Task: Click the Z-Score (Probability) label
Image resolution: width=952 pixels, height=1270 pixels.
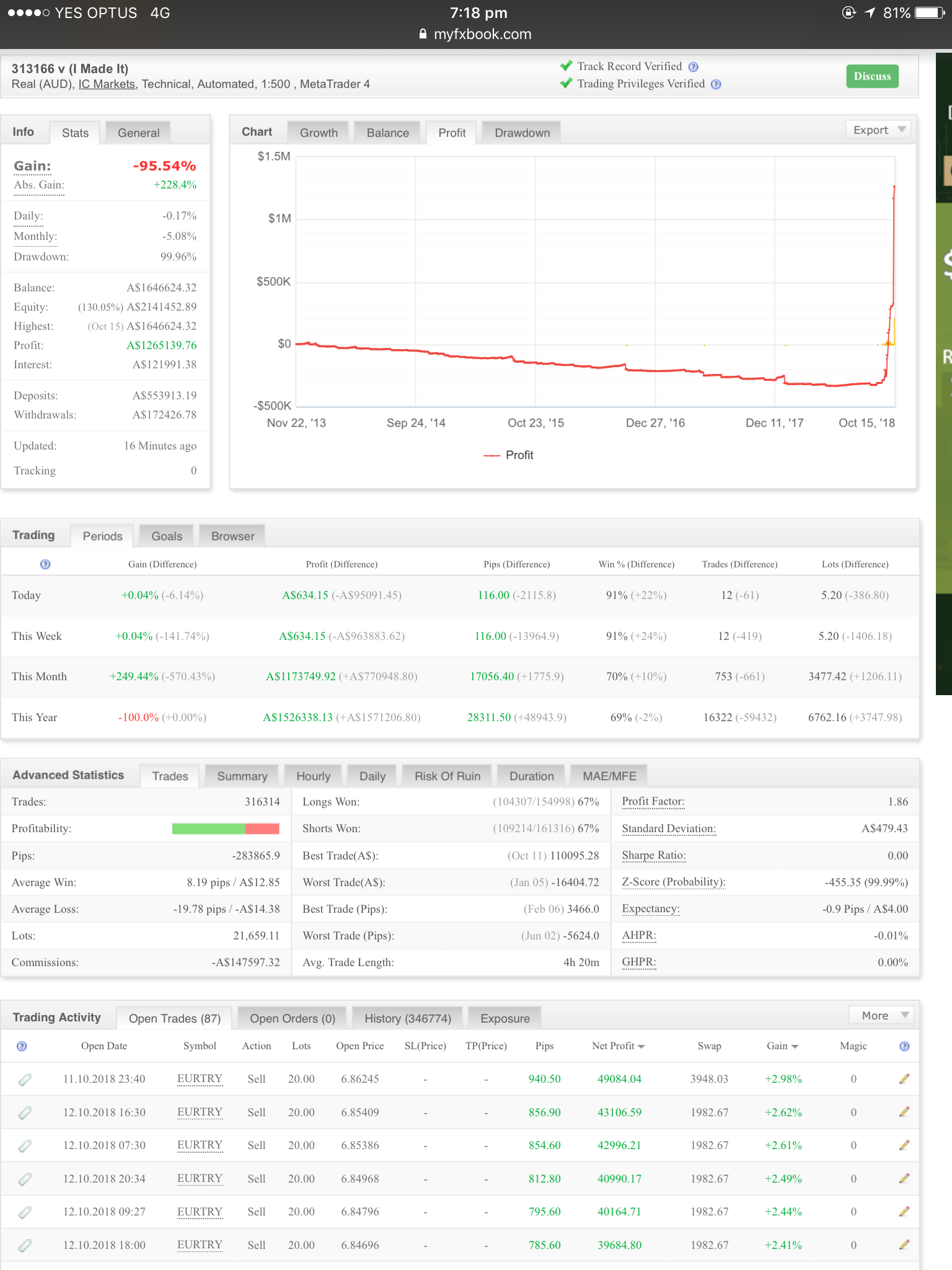Action: 673,882
